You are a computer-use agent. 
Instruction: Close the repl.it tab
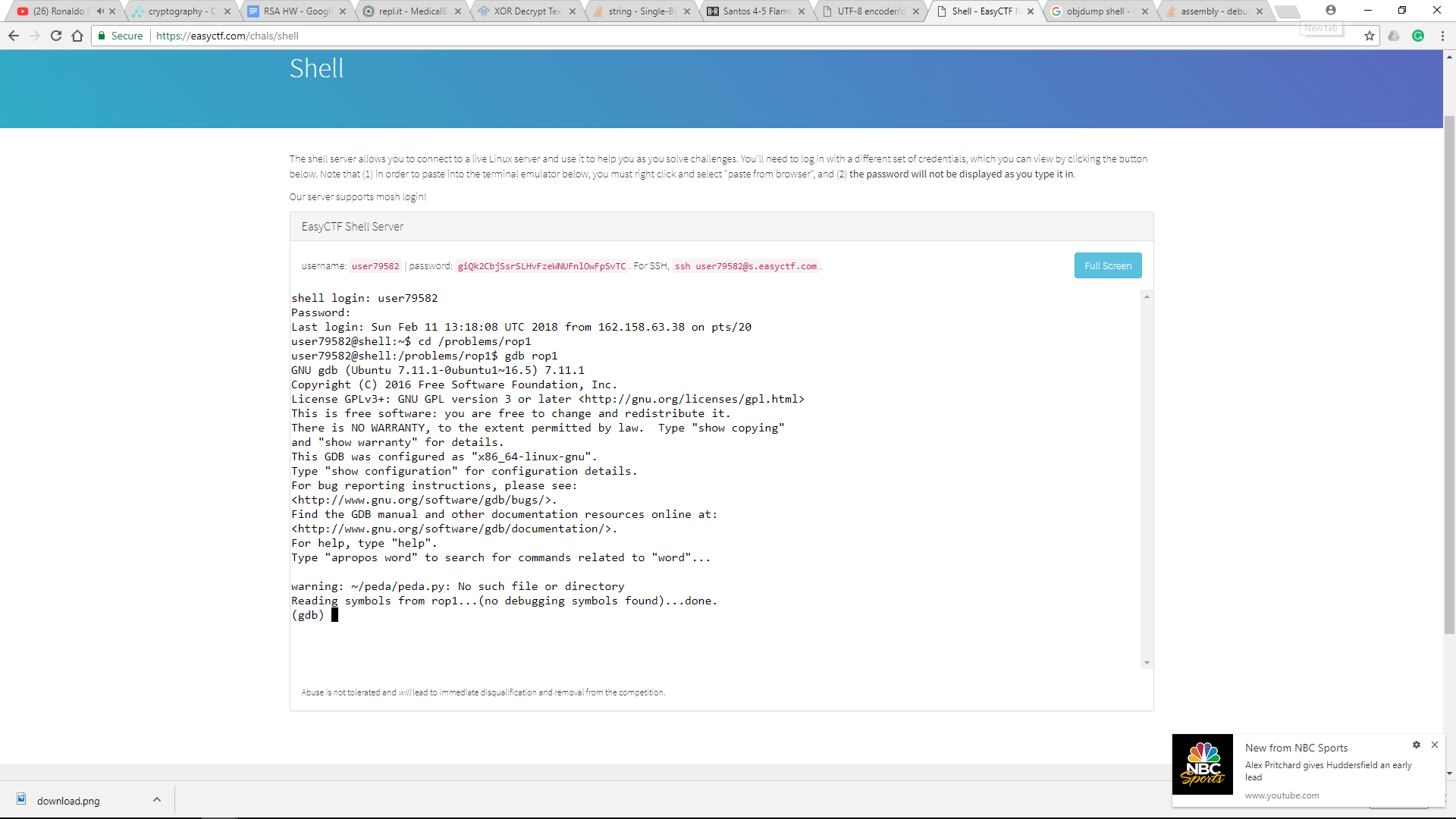click(x=458, y=11)
